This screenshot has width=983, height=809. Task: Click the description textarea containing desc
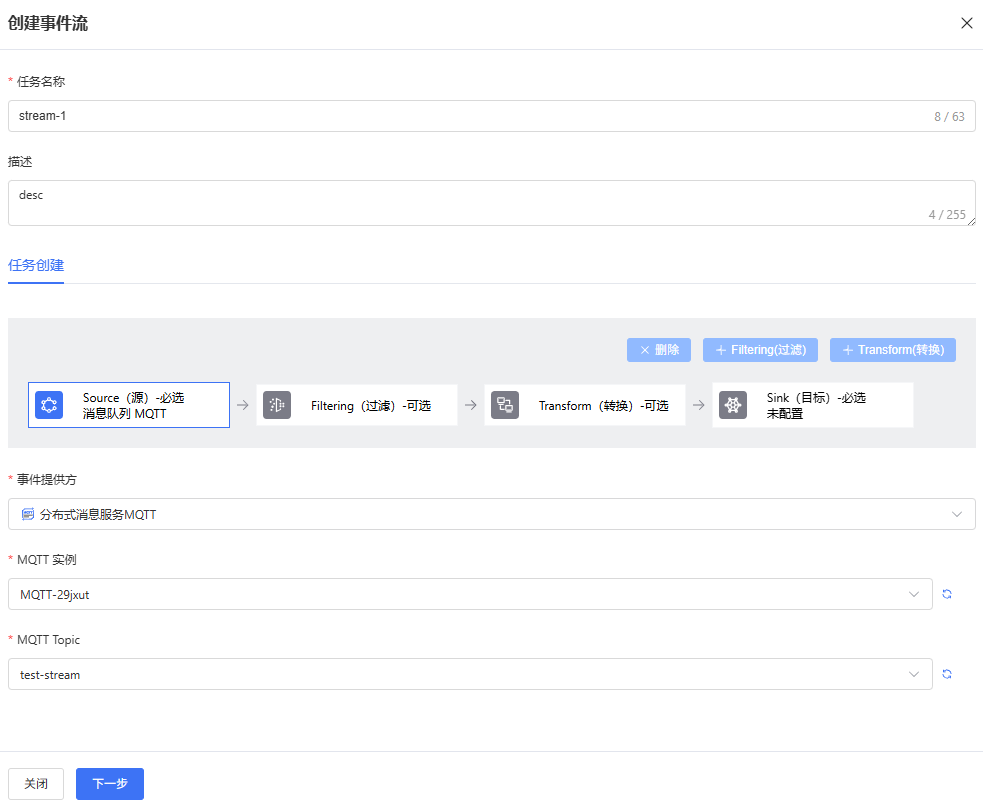pyautogui.click(x=492, y=203)
